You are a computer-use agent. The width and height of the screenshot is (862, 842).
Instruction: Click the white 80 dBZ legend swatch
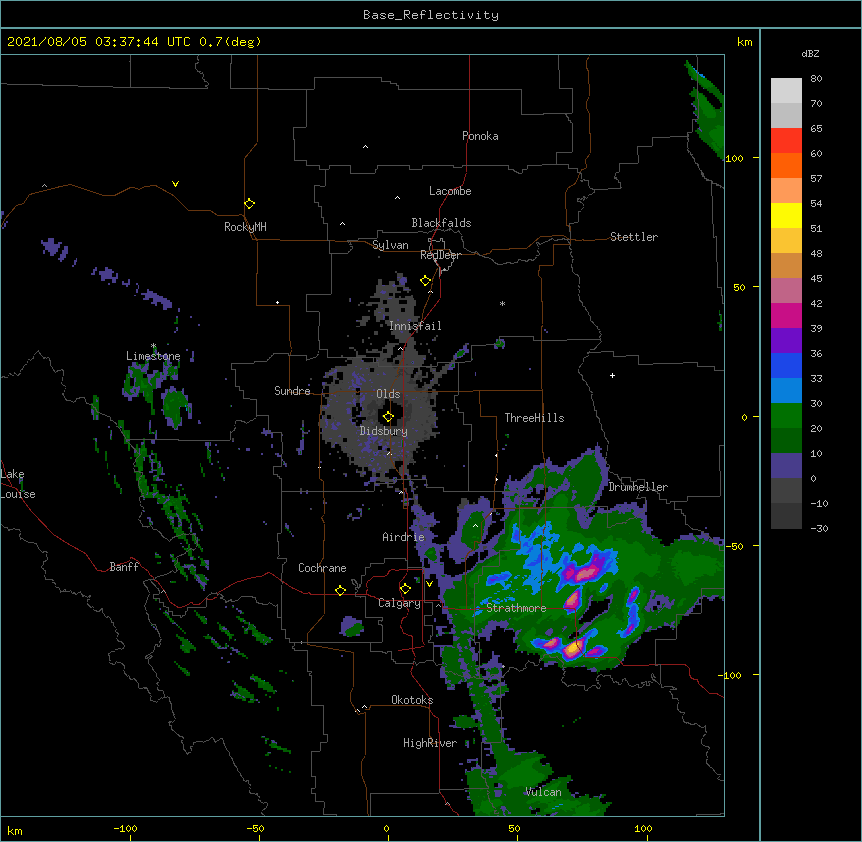pos(786,90)
